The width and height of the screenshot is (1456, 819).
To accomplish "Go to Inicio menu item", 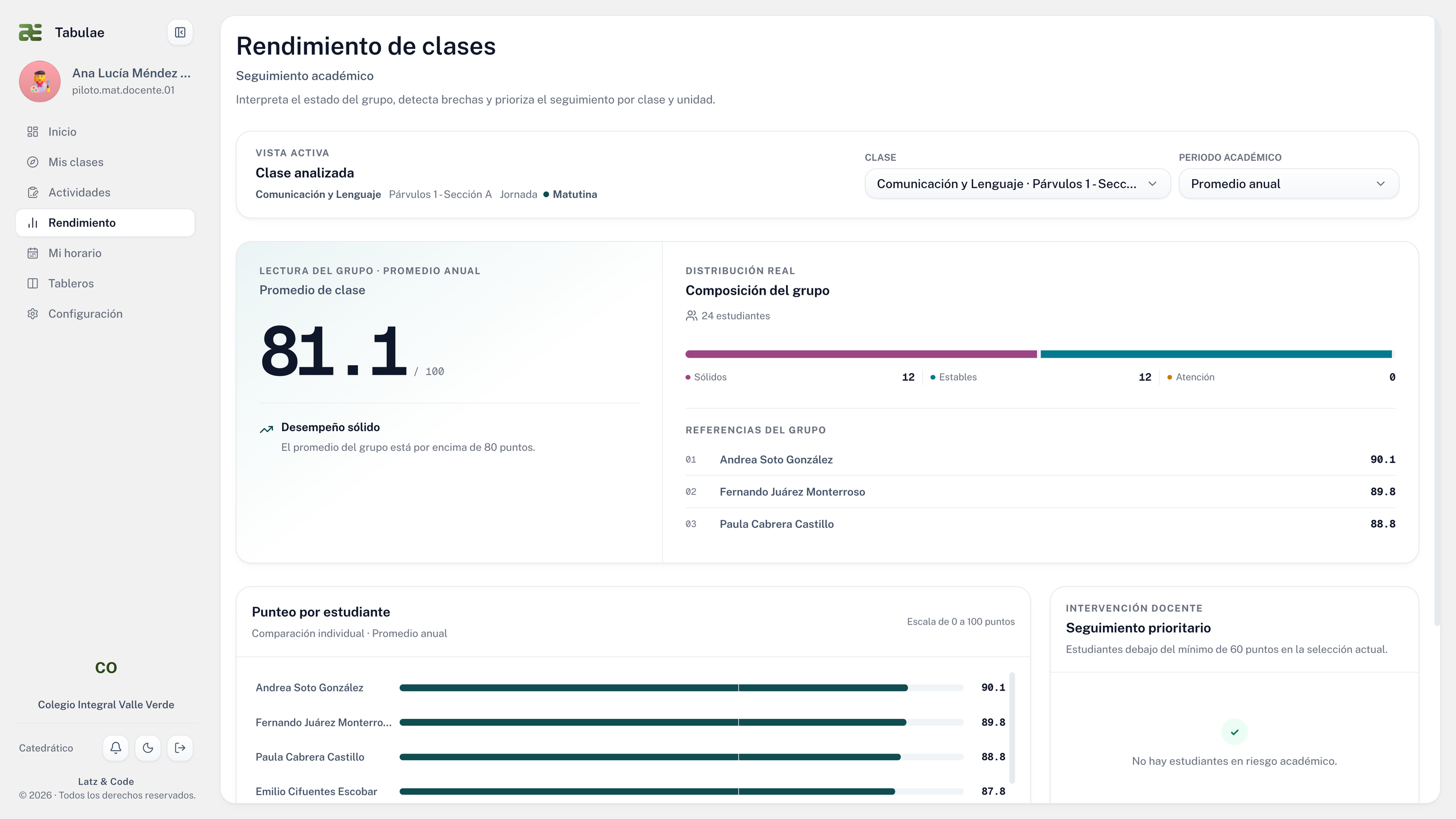I will [x=105, y=132].
